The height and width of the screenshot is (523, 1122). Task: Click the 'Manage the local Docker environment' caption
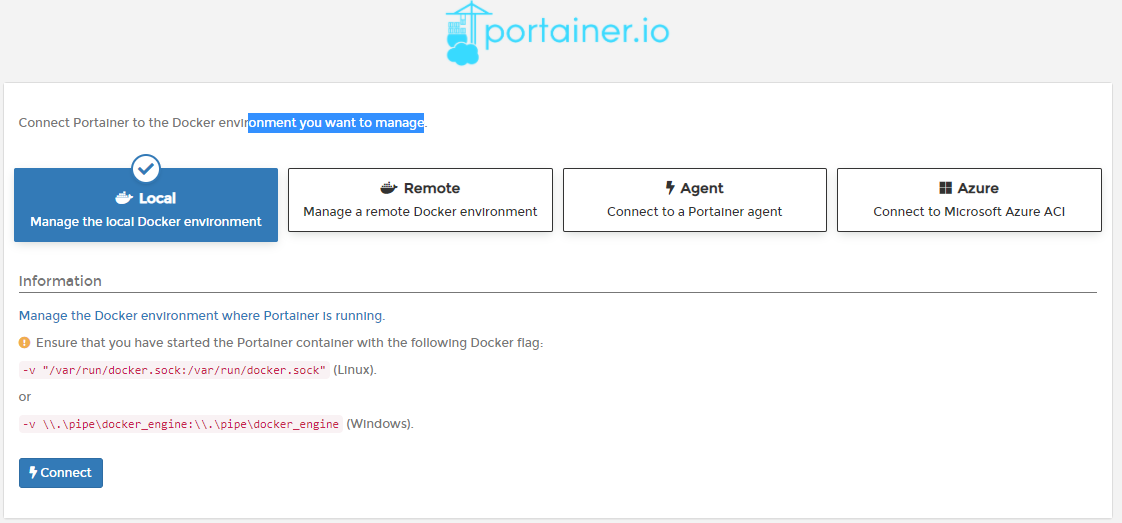146,222
